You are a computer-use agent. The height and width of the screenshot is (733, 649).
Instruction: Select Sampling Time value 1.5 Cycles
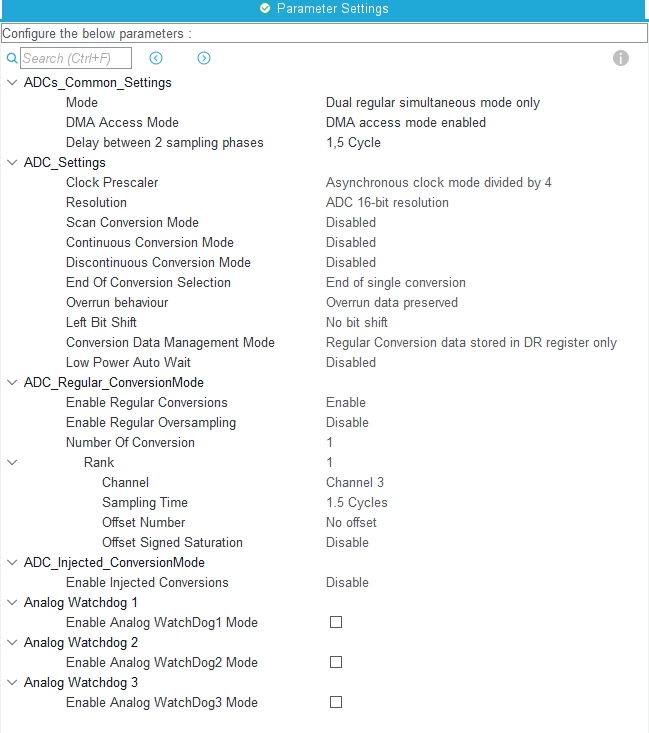[356, 503]
